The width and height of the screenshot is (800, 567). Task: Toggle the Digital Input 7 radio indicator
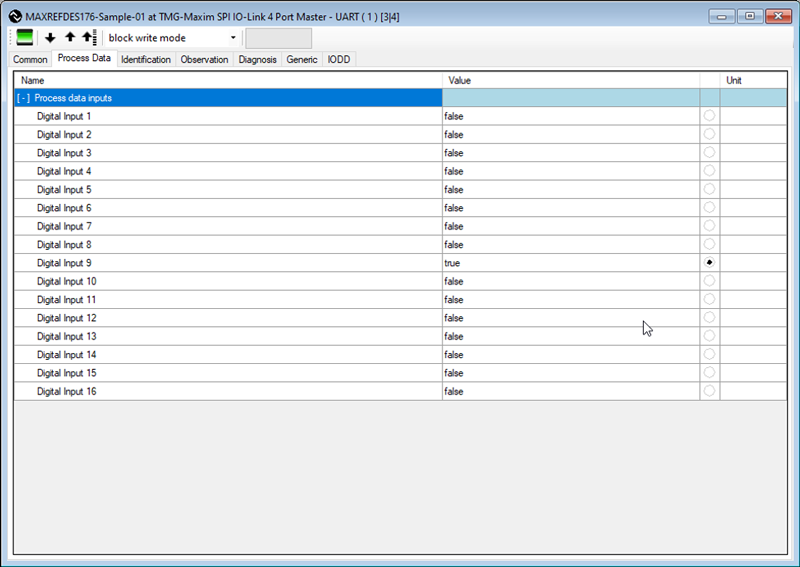709,226
